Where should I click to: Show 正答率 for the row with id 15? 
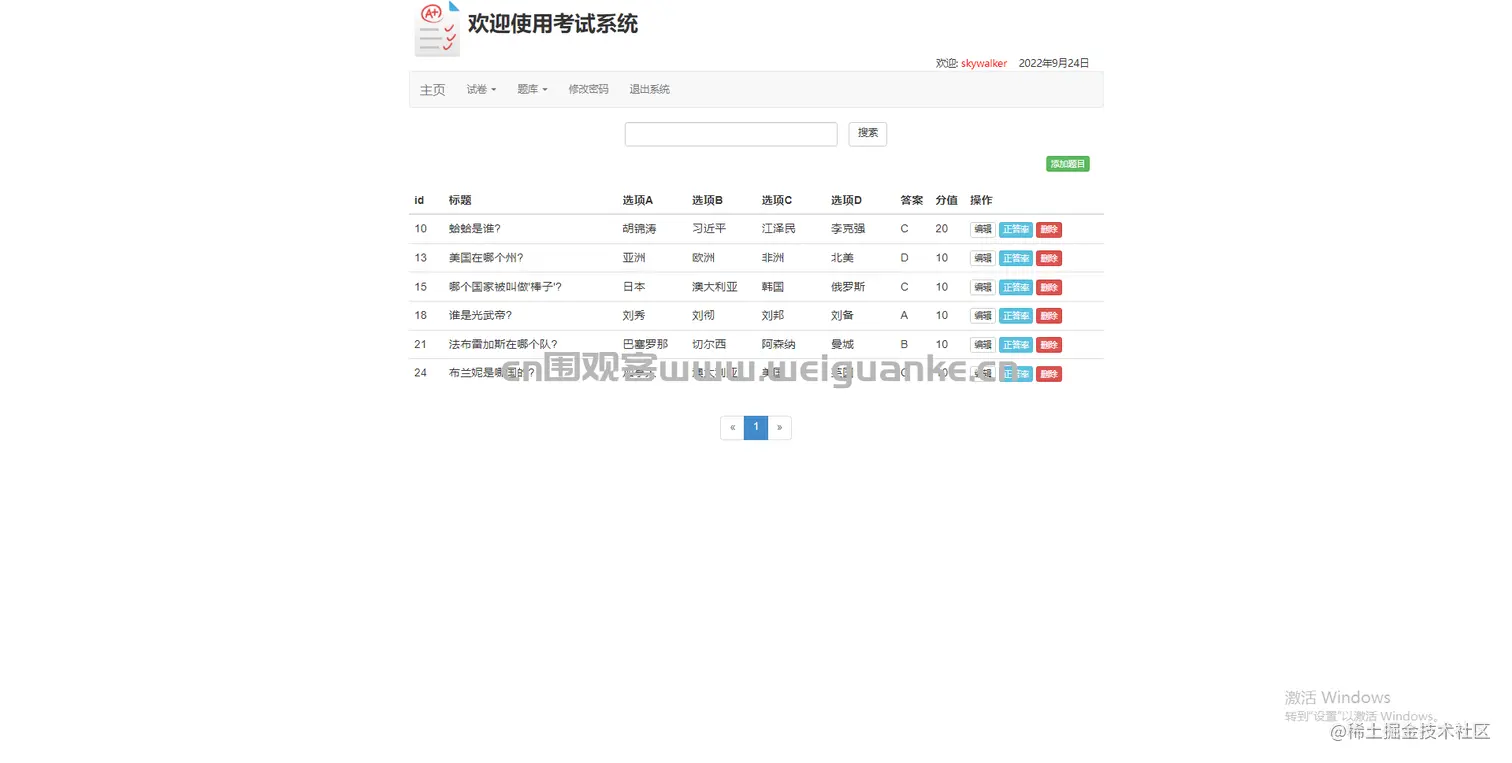1015,288
